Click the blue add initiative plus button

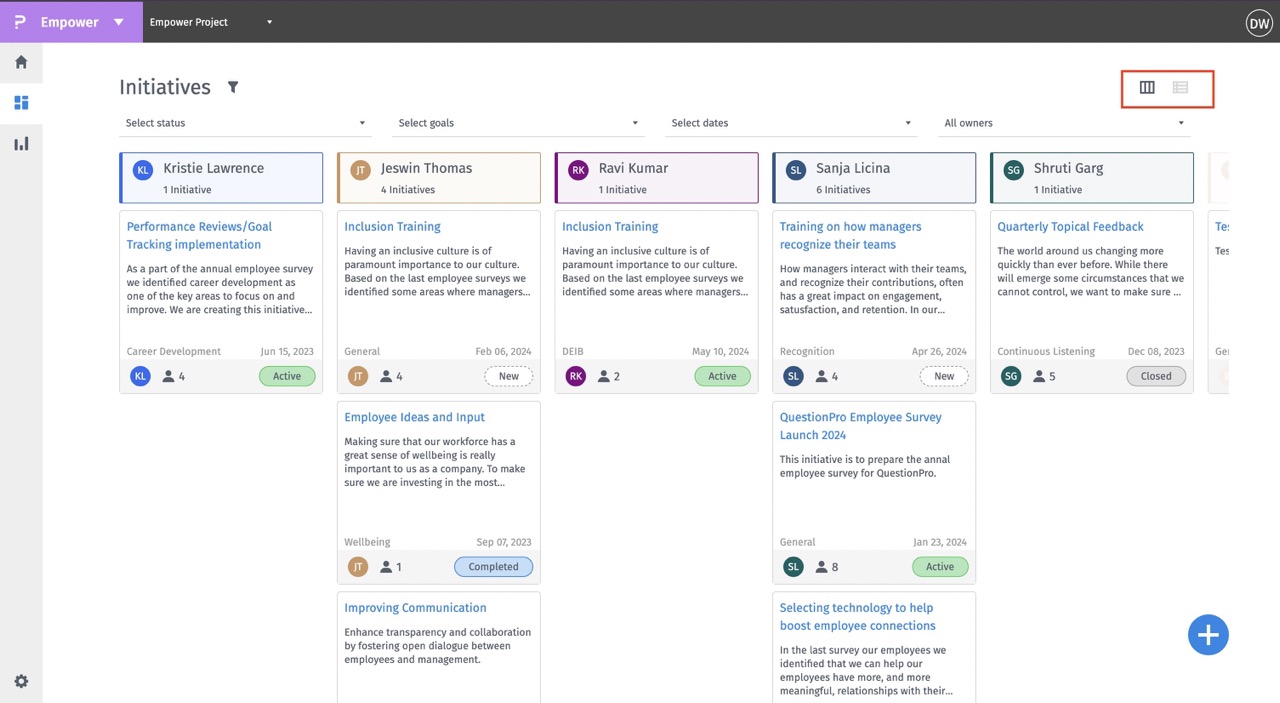(x=1208, y=635)
